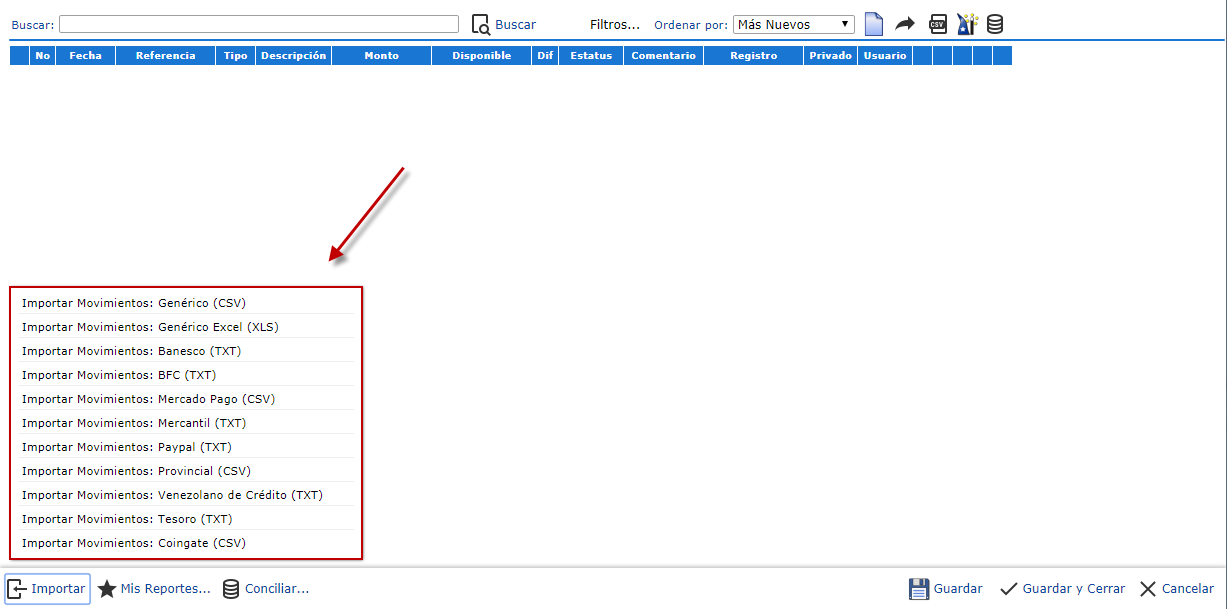This screenshot has width=1227, height=609.
Task: Click the Guardar save button
Action: pos(945,589)
